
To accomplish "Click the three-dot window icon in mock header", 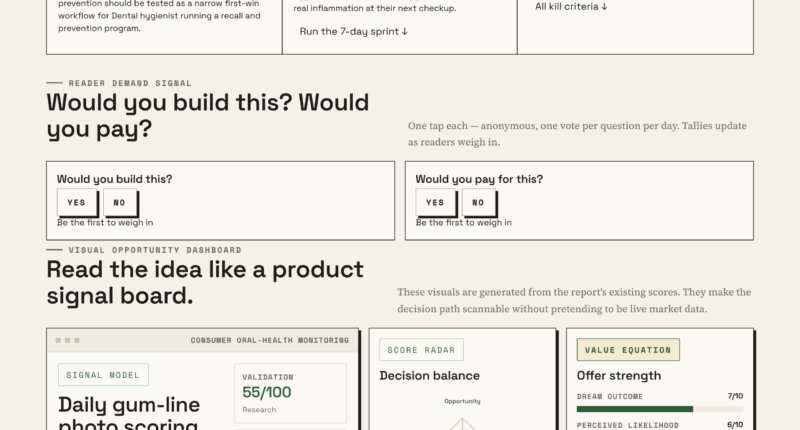I will click(67, 340).
